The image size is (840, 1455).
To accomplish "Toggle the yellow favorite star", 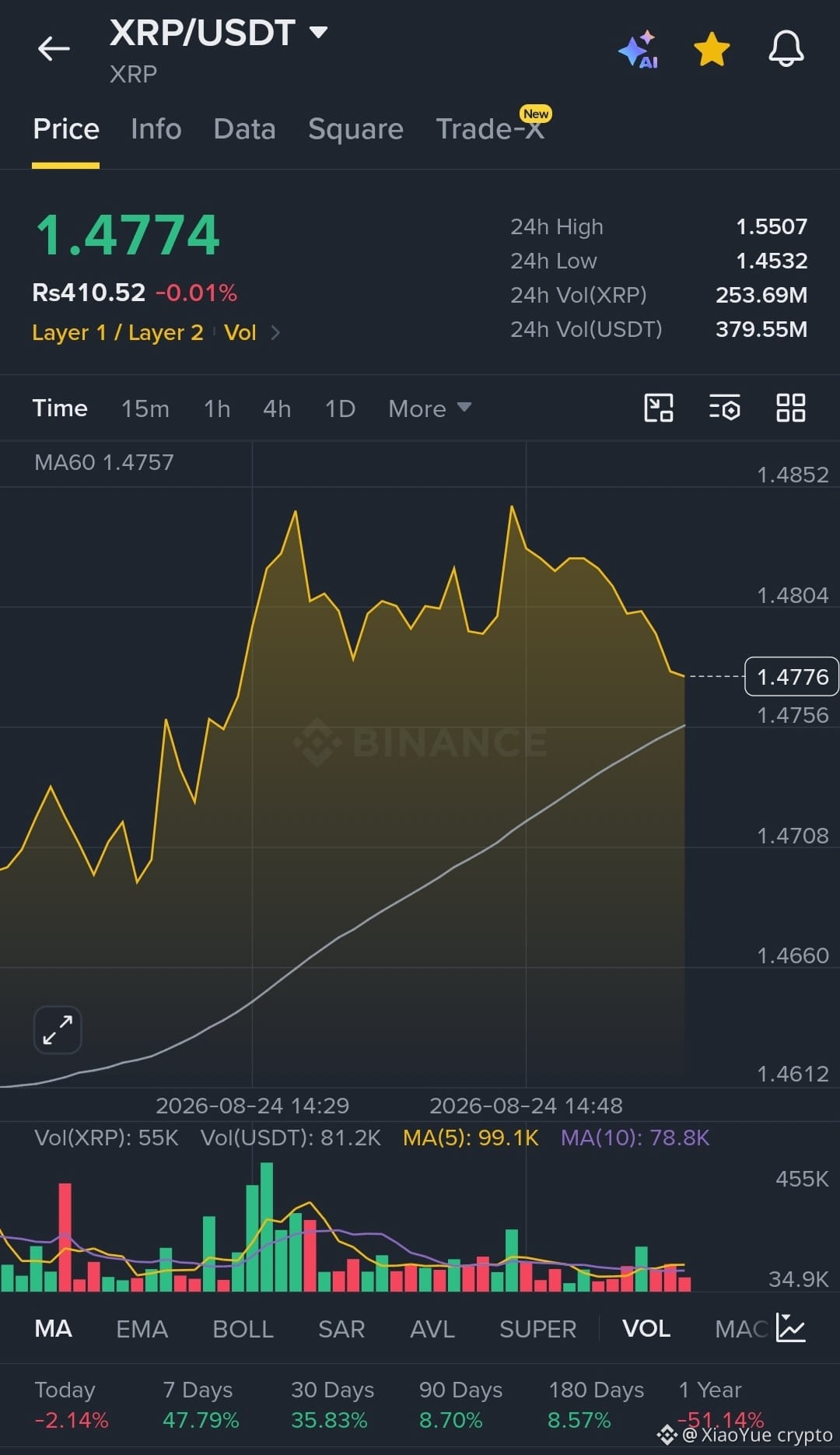I will point(712,50).
